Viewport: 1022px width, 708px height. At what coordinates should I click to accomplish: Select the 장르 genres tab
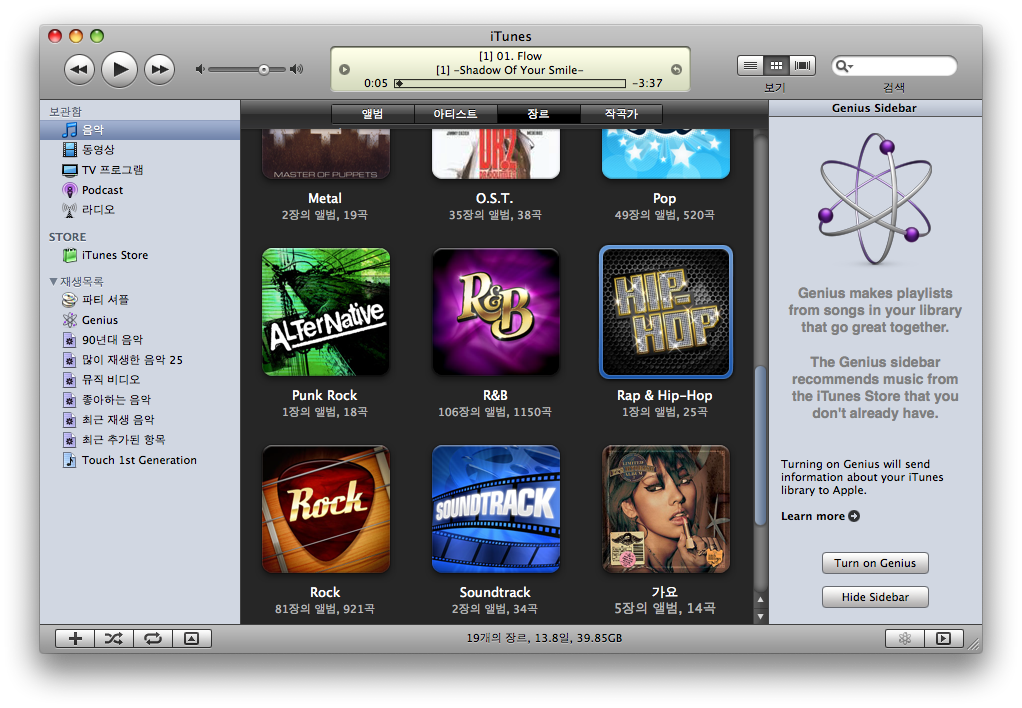[538, 114]
